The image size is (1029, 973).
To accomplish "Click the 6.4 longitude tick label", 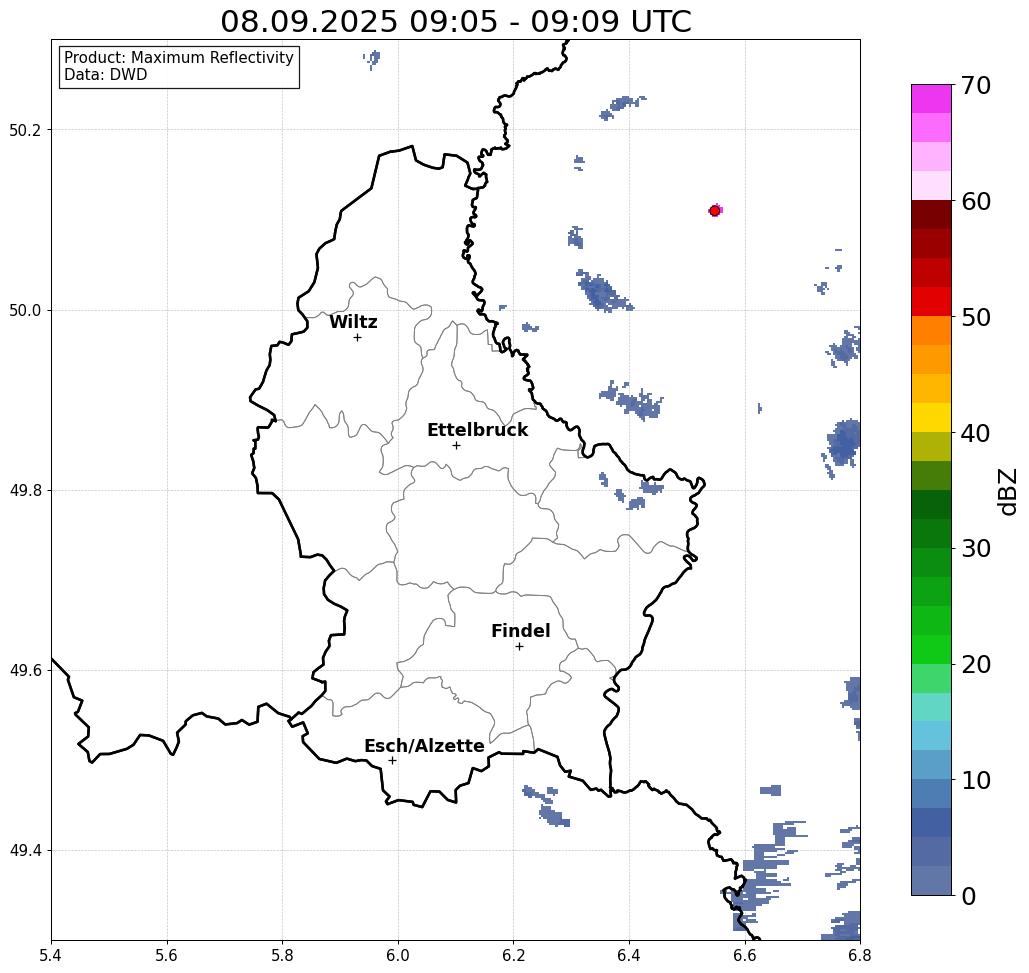I will [629, 956].
